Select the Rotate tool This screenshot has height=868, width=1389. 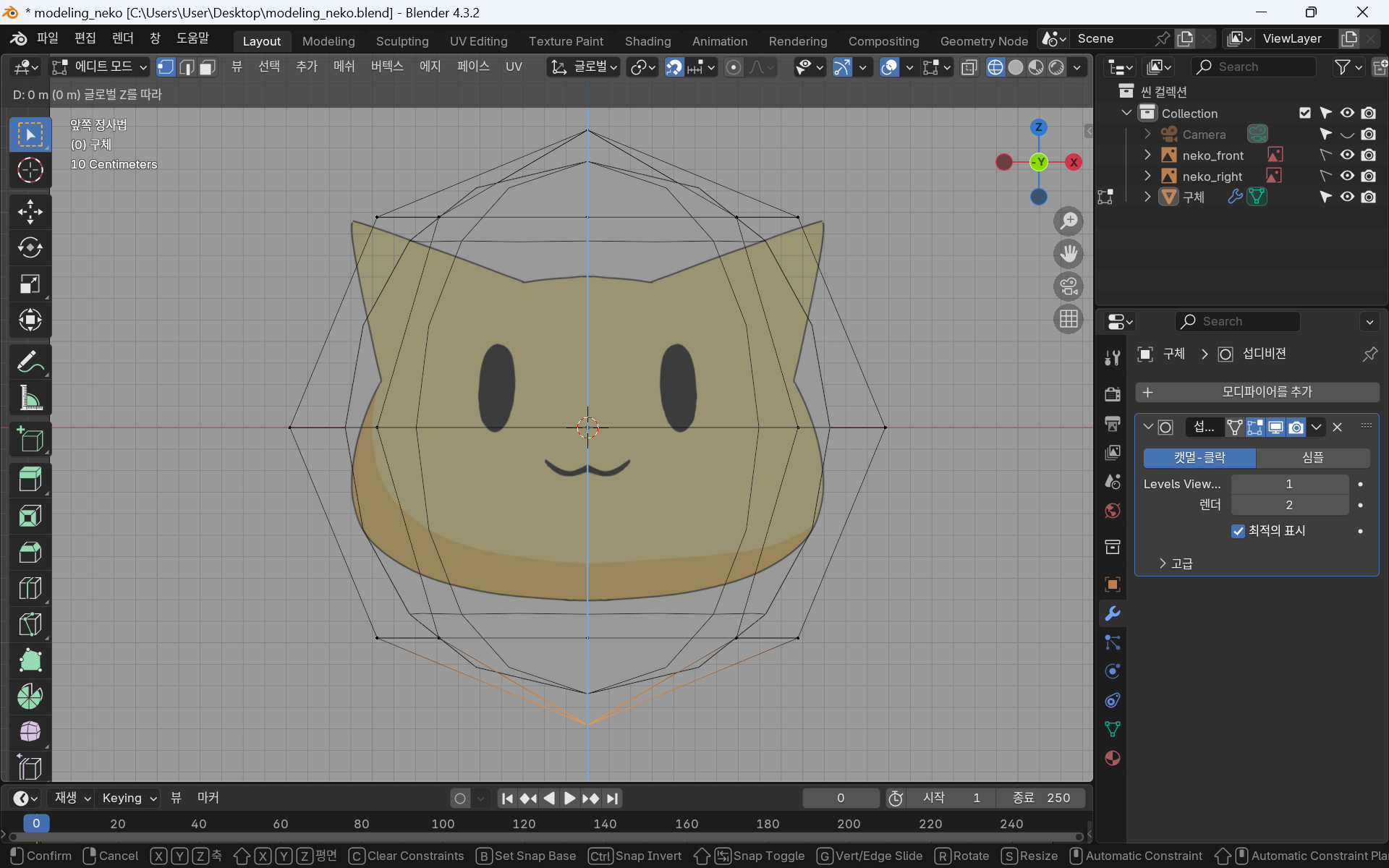(x=30, y=248)
